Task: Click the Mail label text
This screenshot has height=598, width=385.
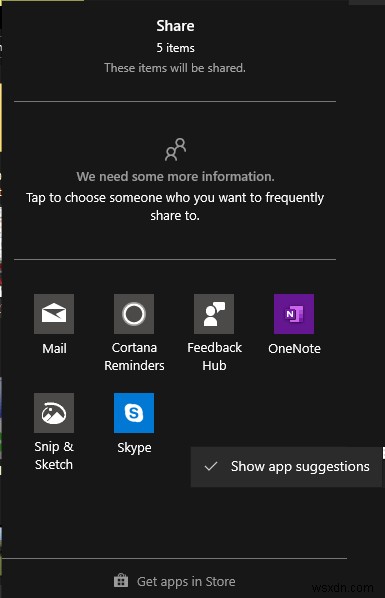Action: (54, 348)
